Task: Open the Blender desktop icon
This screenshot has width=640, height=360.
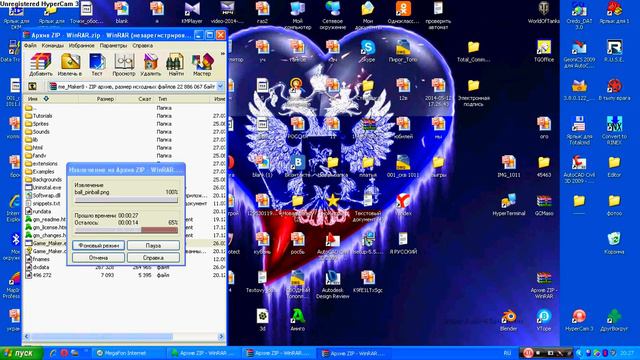Action: pos(509,320)
